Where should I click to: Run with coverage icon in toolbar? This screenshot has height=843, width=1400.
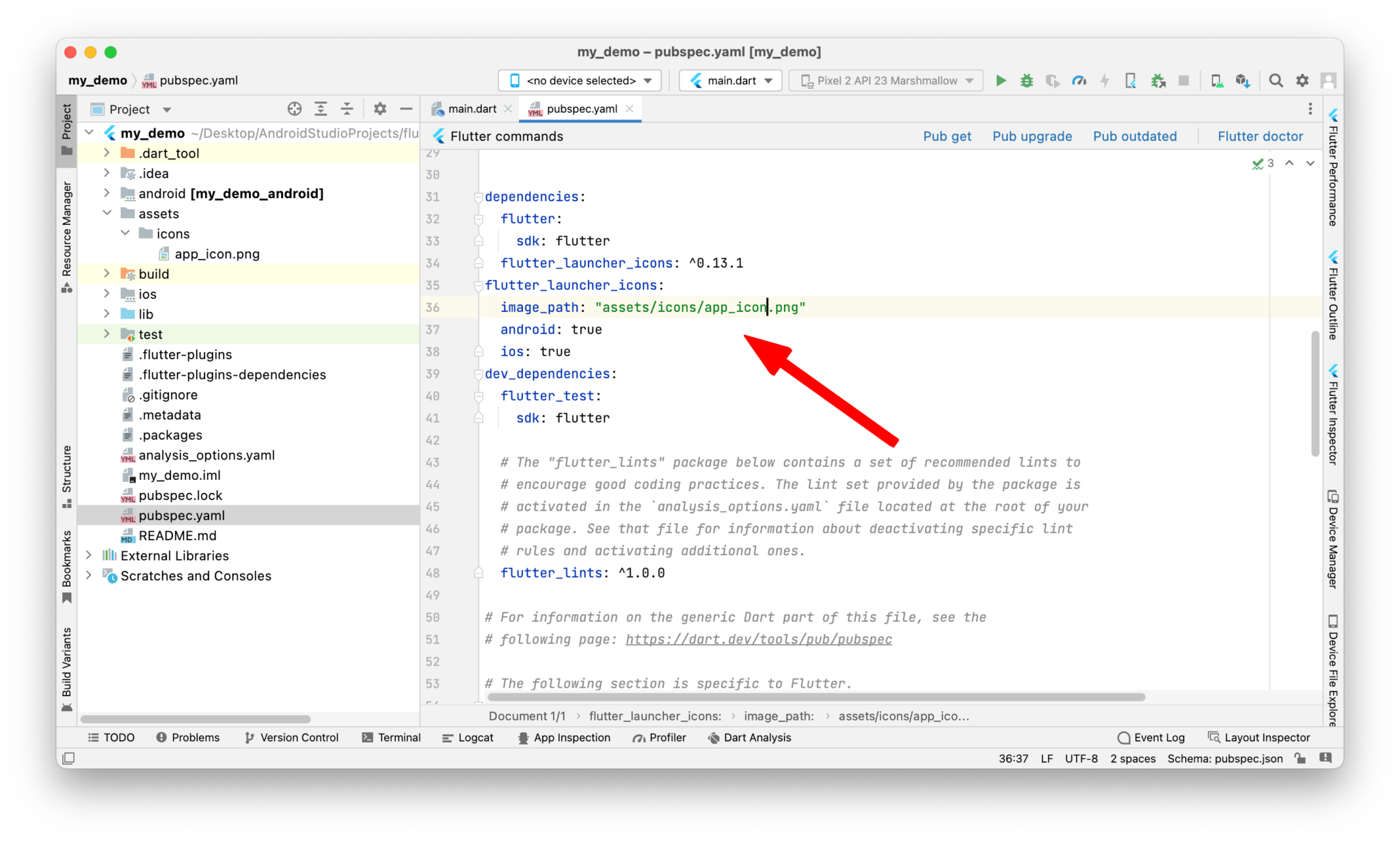click(x=1053, y=81)
